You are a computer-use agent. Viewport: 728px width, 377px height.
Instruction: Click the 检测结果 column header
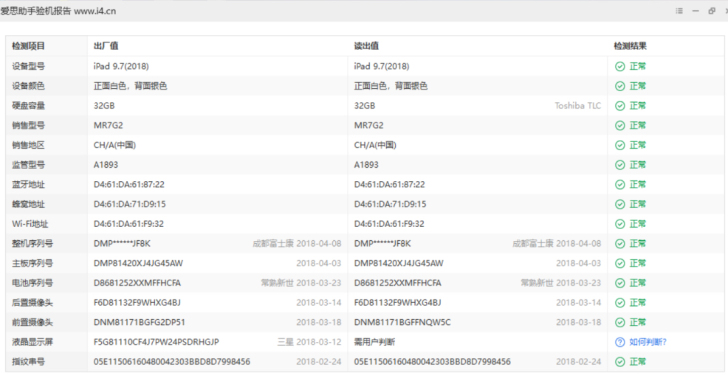pos(630,46)
